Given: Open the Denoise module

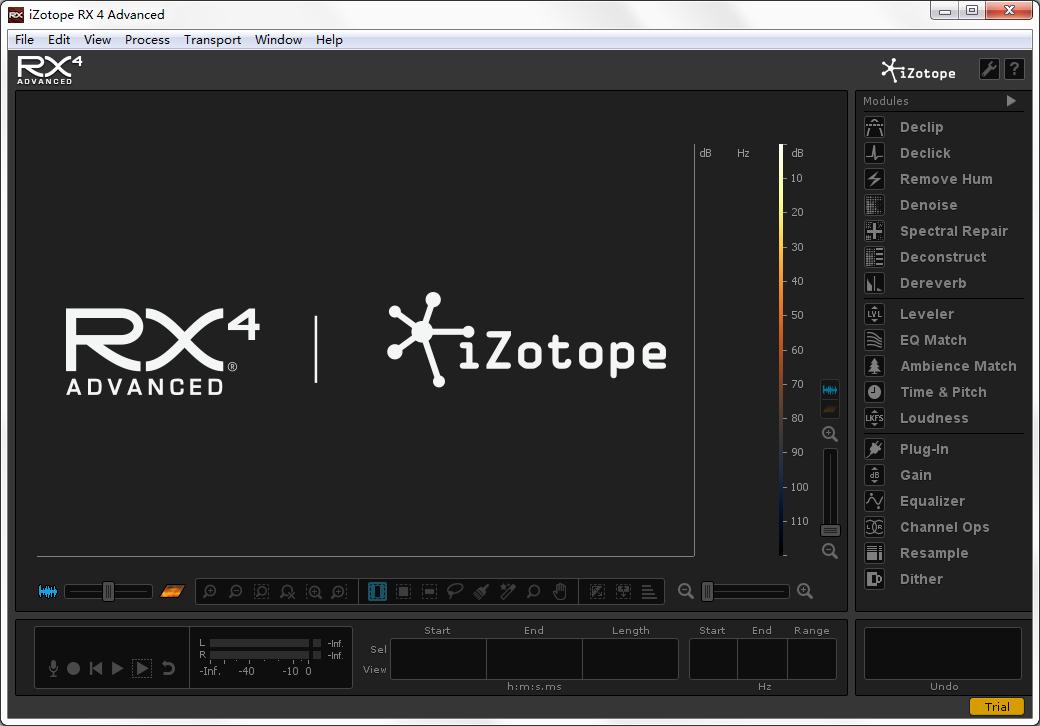Looking at the screenshot, I should (x=929, y=205).
